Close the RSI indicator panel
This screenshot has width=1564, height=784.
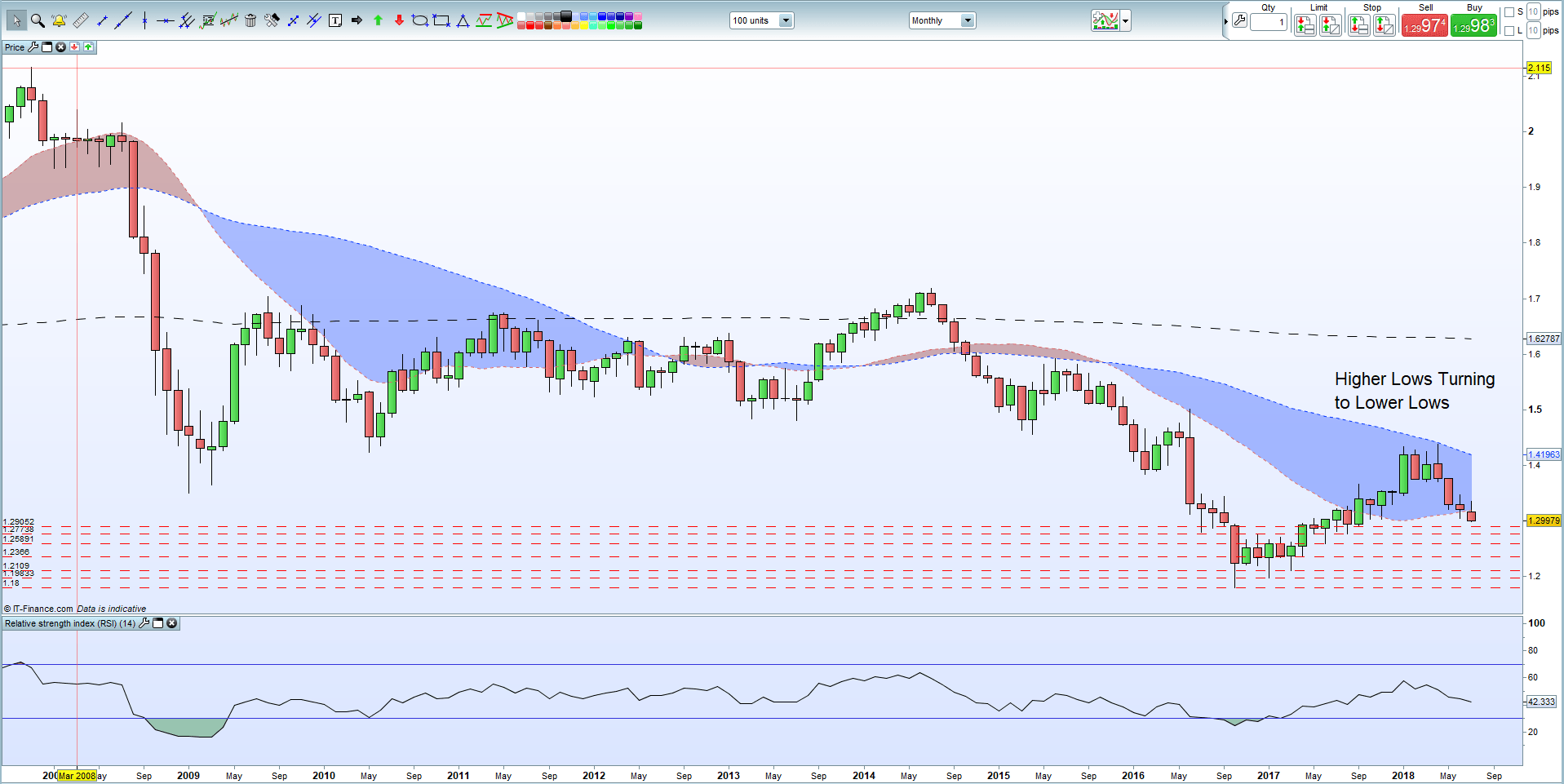click(x=172, y=623)
